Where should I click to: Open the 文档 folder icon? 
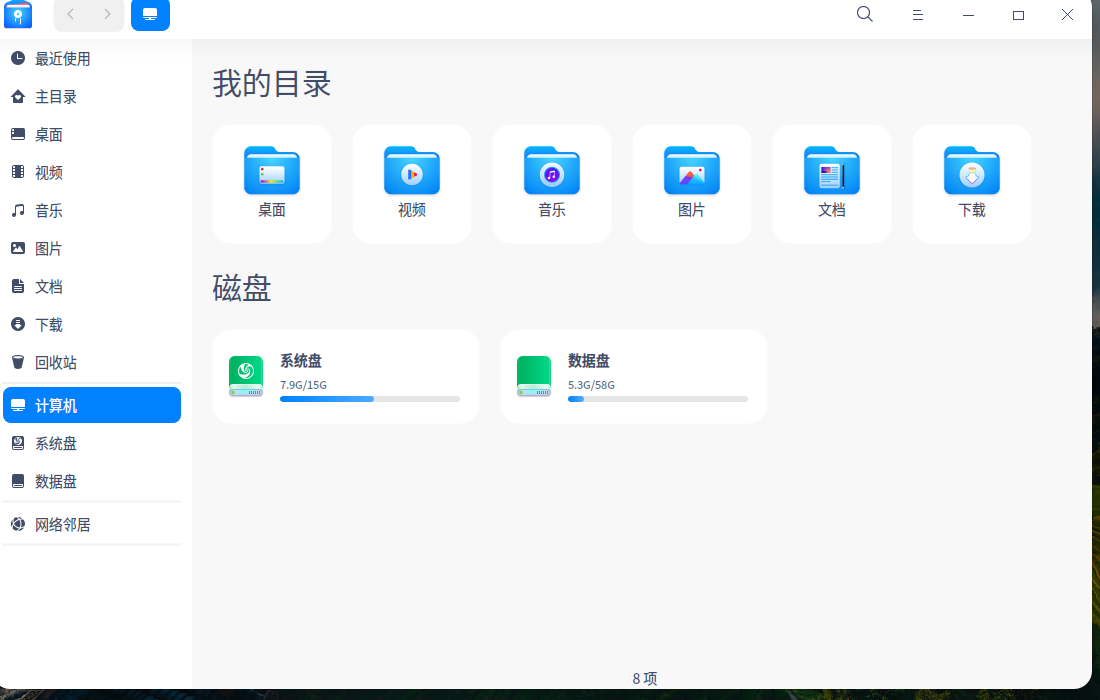click(831, 170)
